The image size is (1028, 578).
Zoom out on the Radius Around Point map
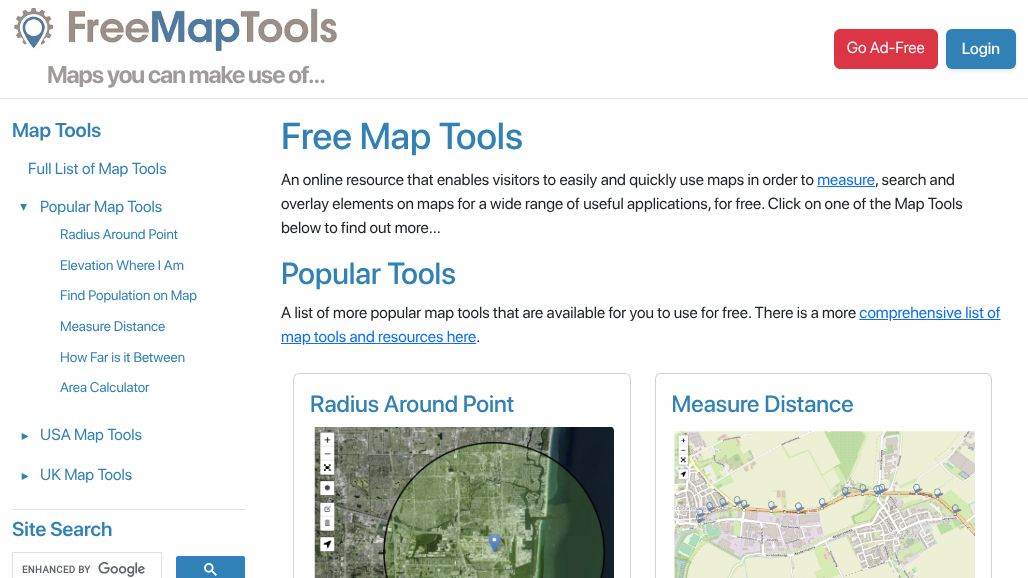326,453
